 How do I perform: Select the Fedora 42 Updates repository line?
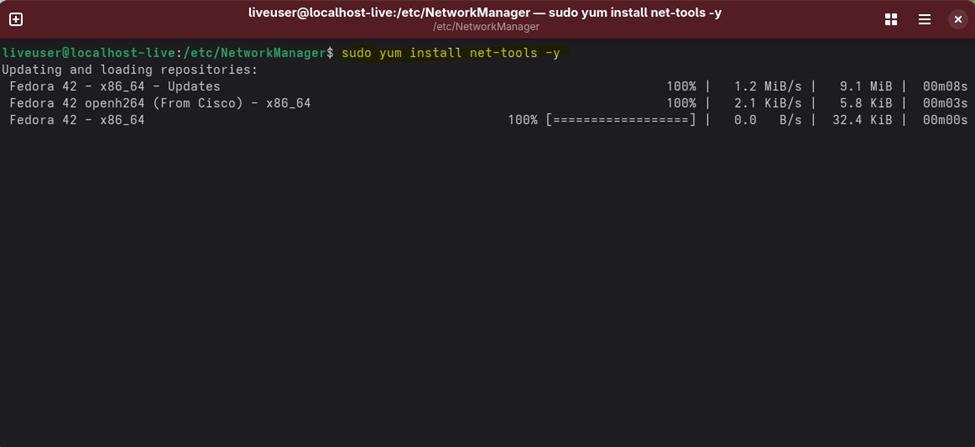tap(115, 86)
